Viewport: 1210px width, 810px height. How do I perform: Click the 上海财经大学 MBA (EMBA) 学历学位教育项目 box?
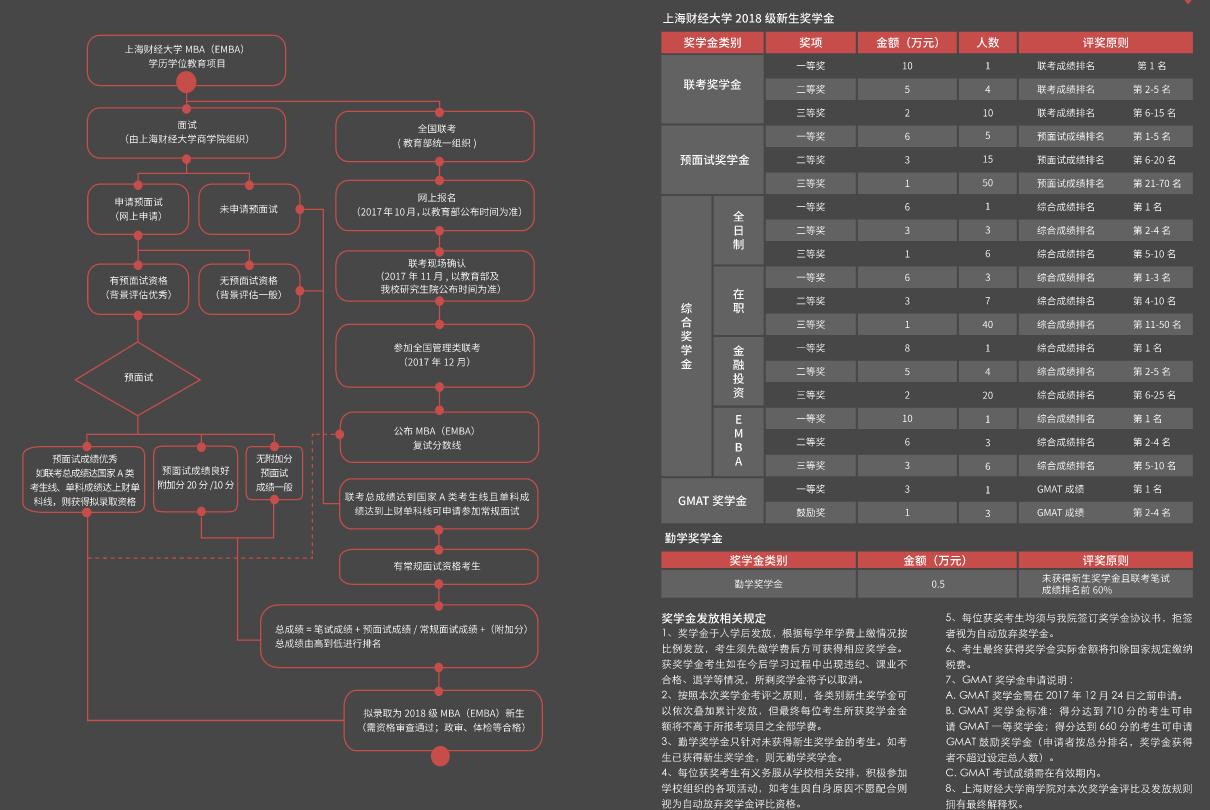tap(186, 56)
